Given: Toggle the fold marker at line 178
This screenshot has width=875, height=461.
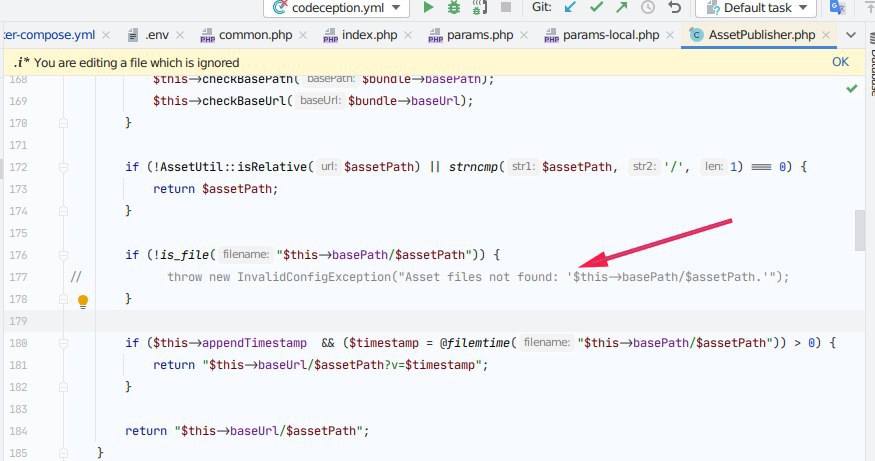Looking at the screenshot, I should pyautogui.click(x=64, y=299).
